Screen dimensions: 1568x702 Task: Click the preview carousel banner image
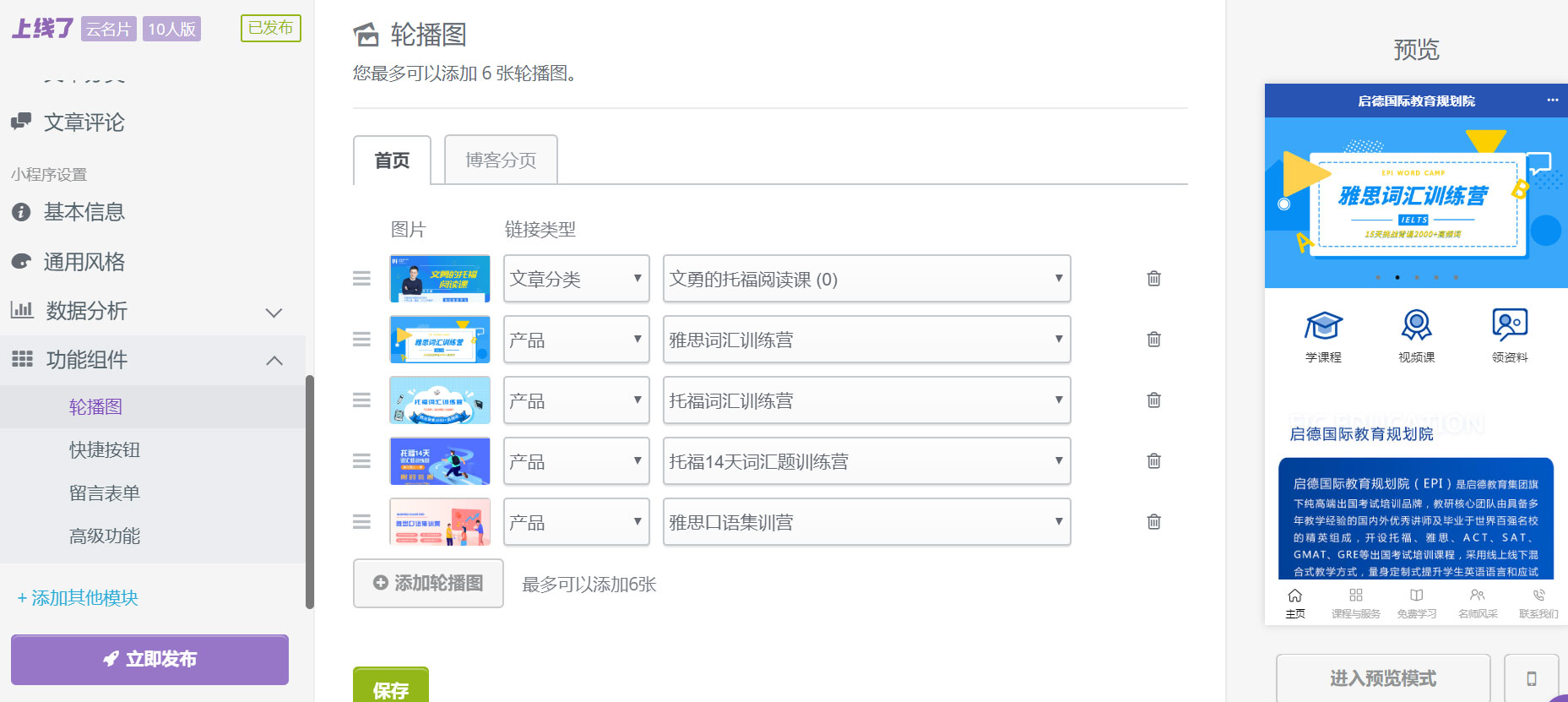tap(1416, 203)
